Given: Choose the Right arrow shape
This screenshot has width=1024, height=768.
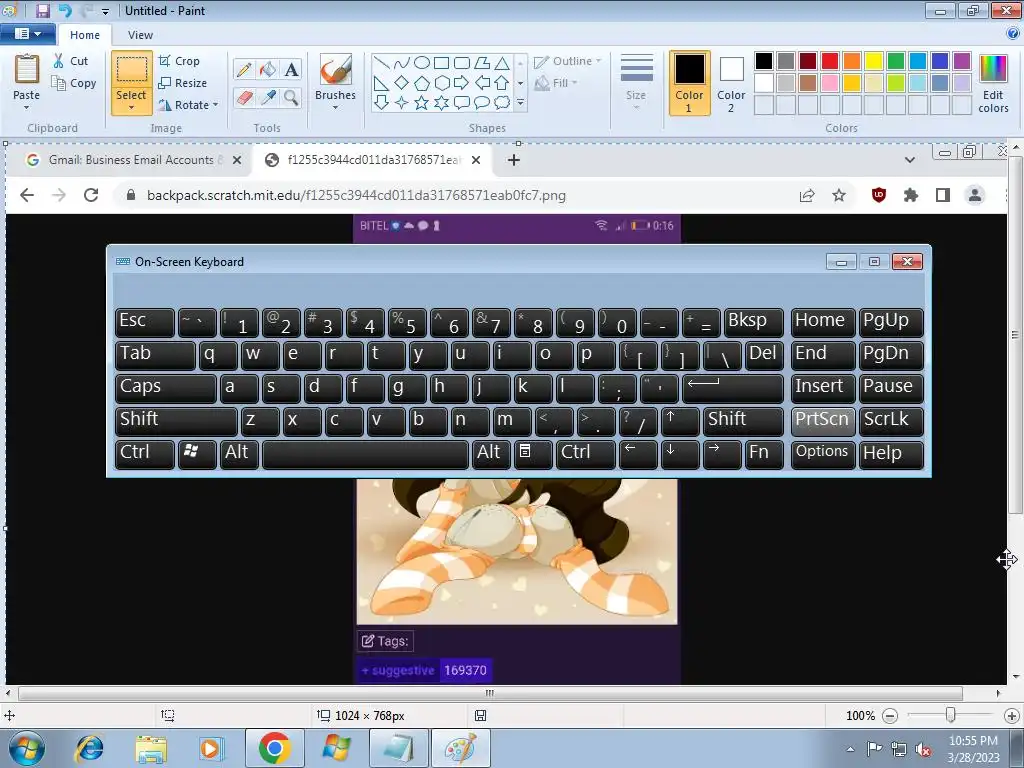Looking at the screenshot, I should click(x=462, y=83).
